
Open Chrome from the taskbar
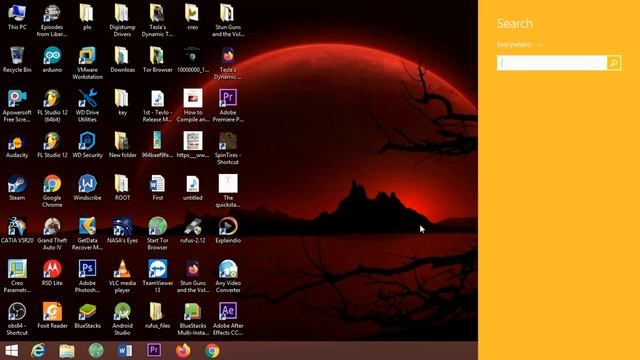click(x=212, y=351)
